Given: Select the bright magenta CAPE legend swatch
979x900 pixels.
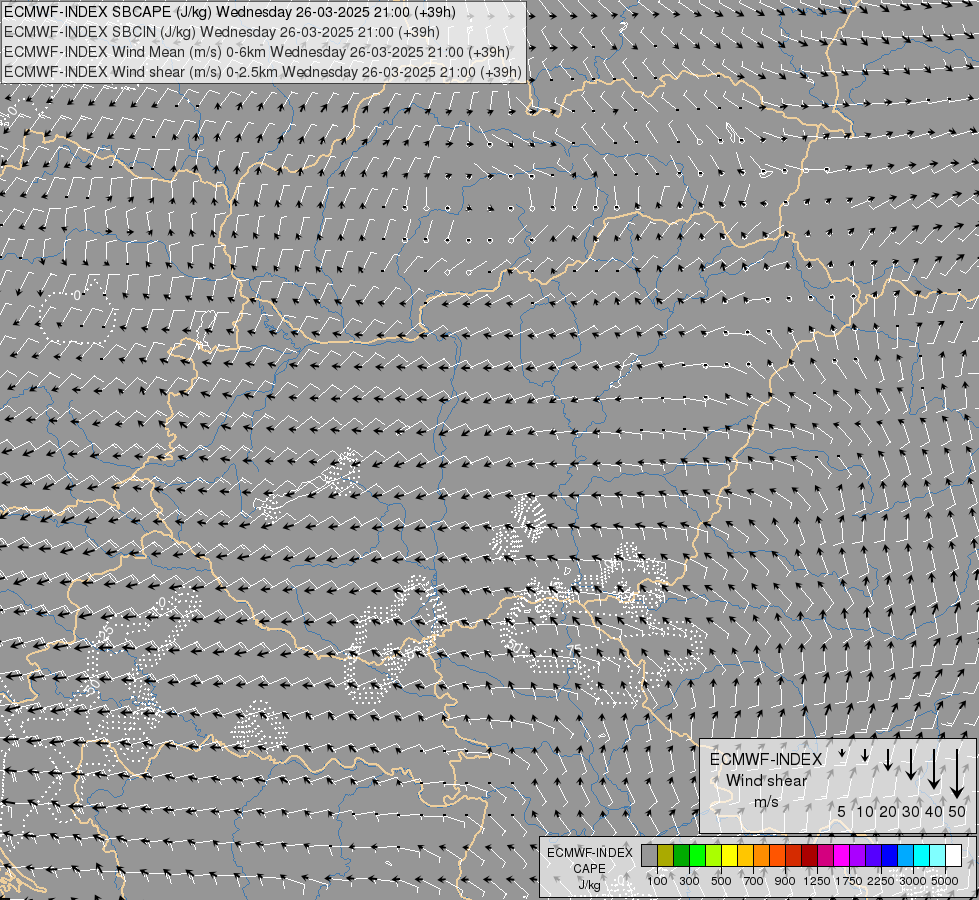Looking at the screenshot, I should [x=841, y=856].
